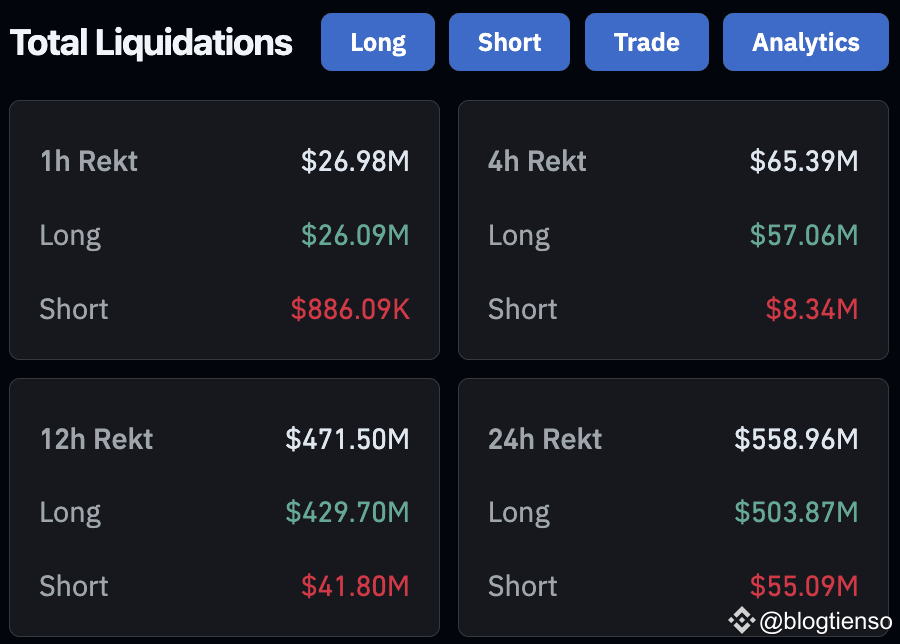Click the 4h total $65.39M value

click(804, 161)
